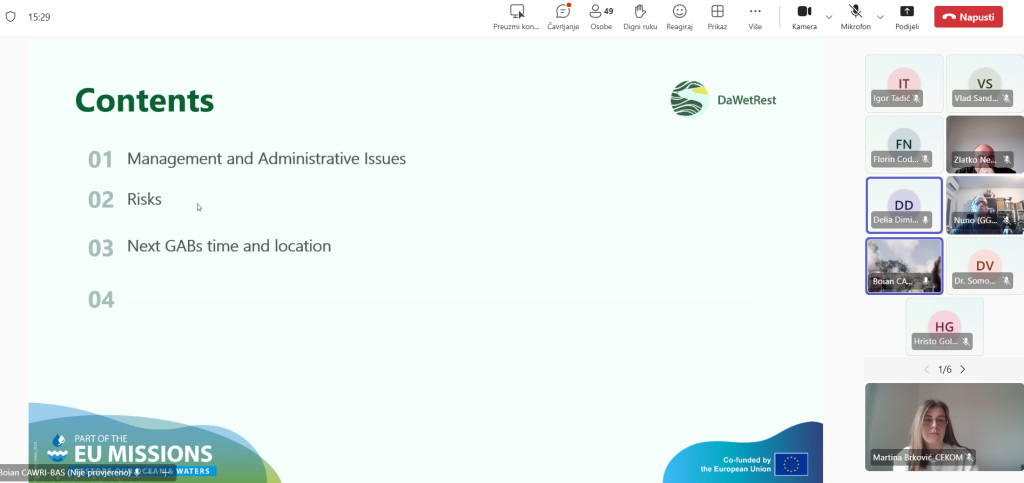Image resolution: width=1024 pixels, height=483 pixels.
Task: Click the shield security icon
Action: click(11, 17)
